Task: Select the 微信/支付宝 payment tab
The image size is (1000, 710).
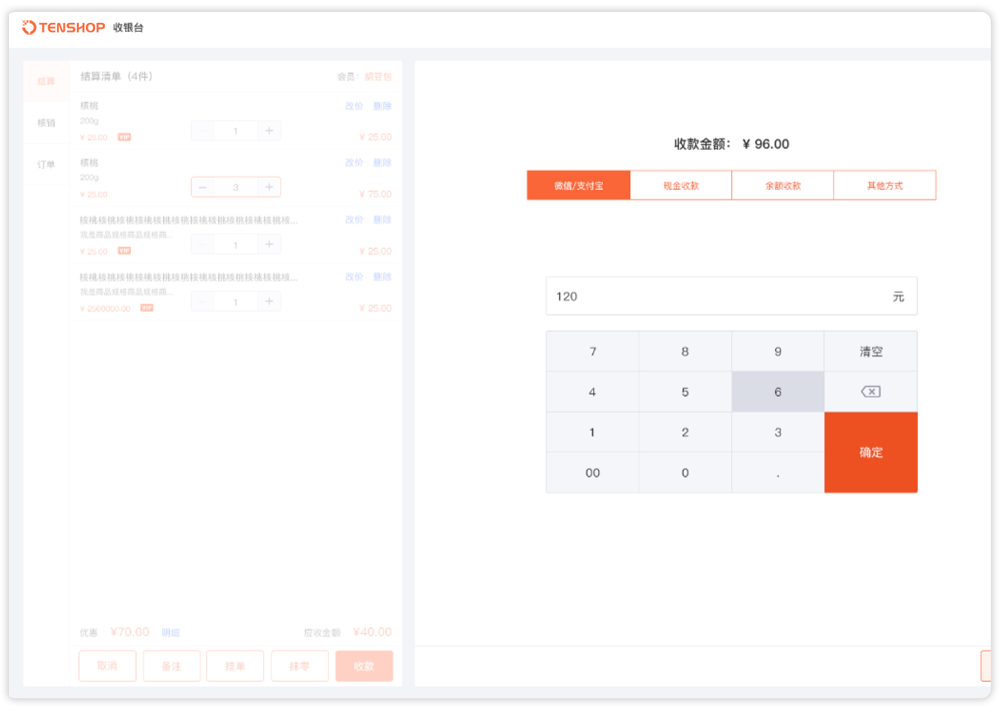Action: pos(578,186)
